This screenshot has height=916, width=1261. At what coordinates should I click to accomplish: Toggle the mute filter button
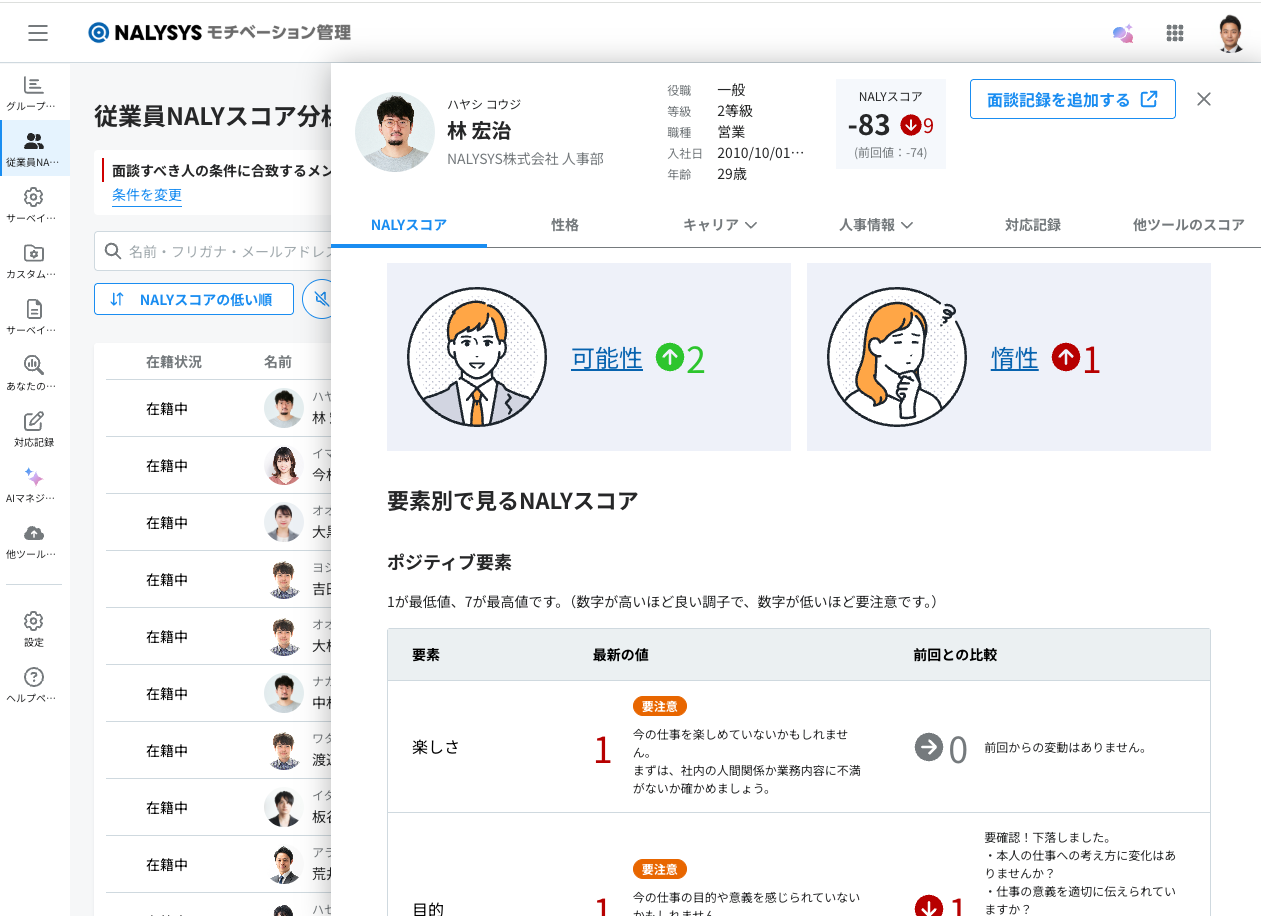pyautogui.click(x=320, y=299)
